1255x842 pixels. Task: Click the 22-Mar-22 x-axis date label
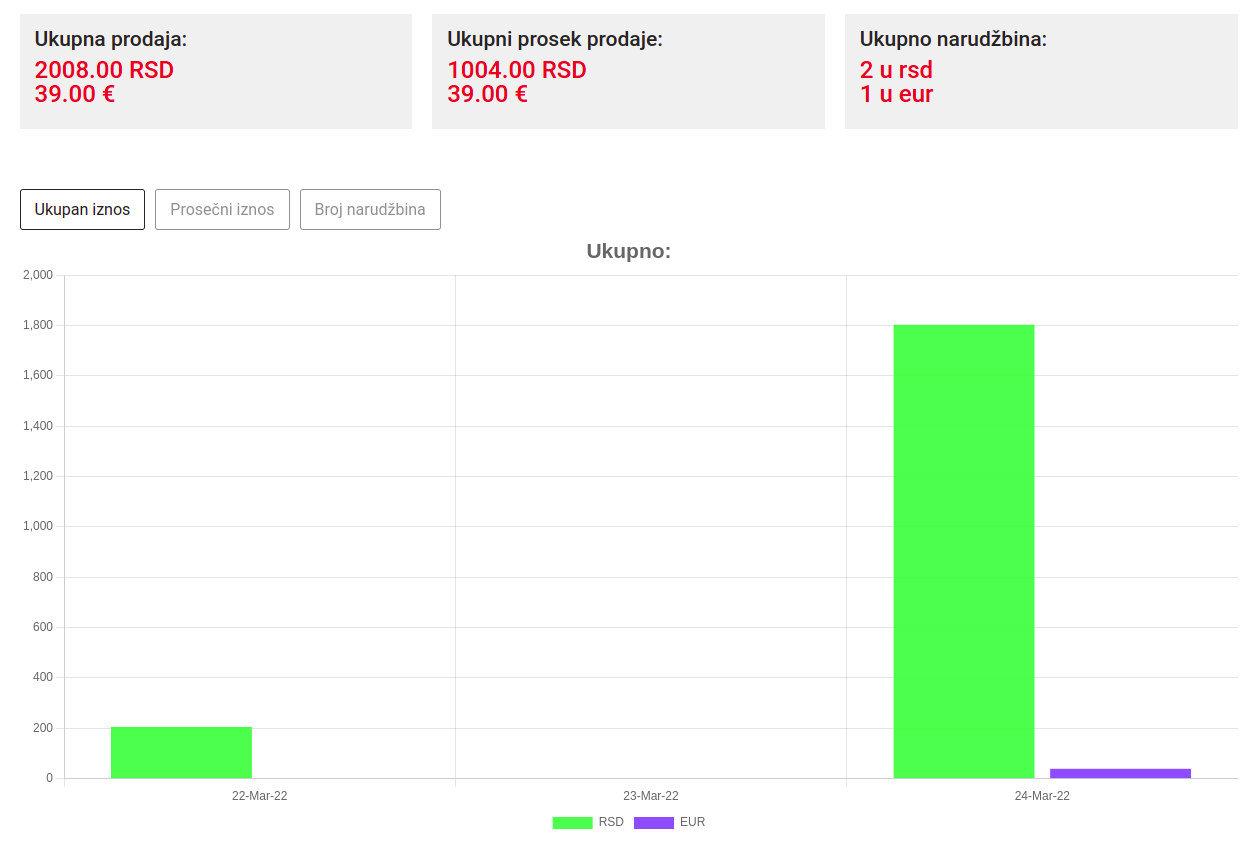(259, 796)
